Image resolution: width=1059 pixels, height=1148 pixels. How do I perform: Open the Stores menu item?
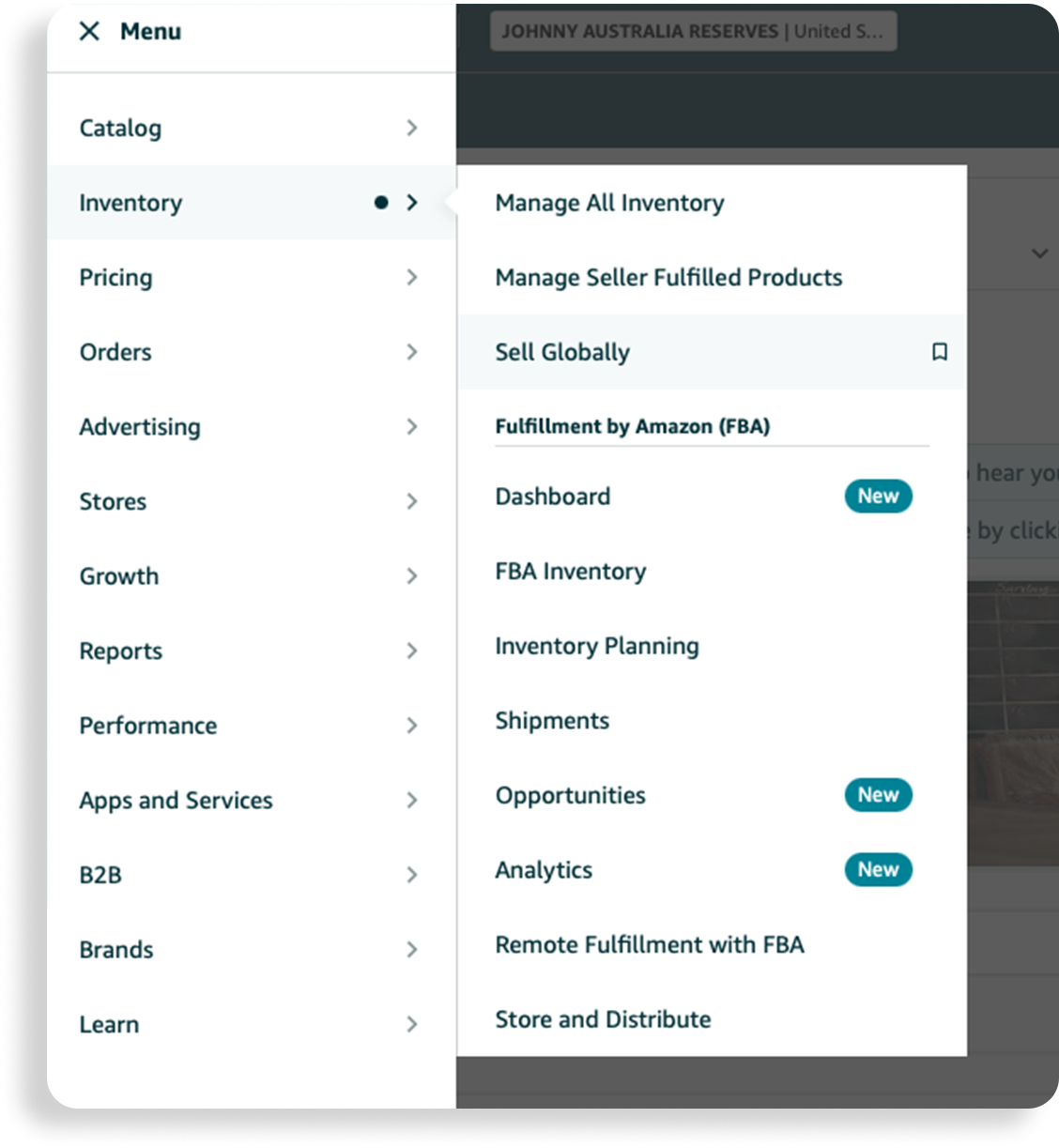(x=252, y=501)
